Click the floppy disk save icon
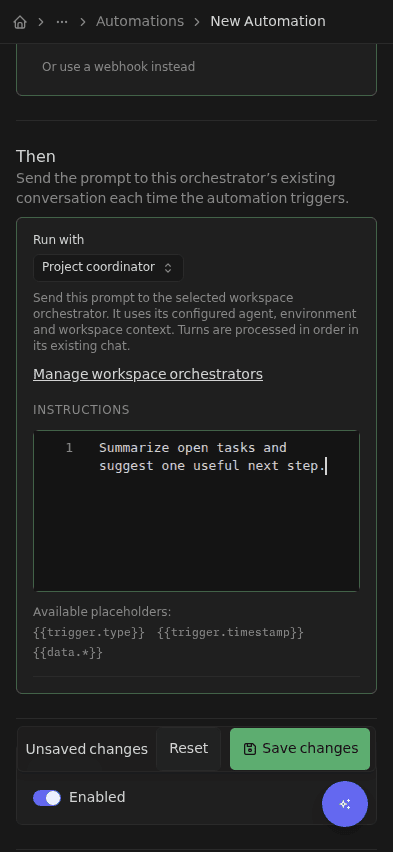The height and width of the screenshot is (852, 393). click(249, 749)
